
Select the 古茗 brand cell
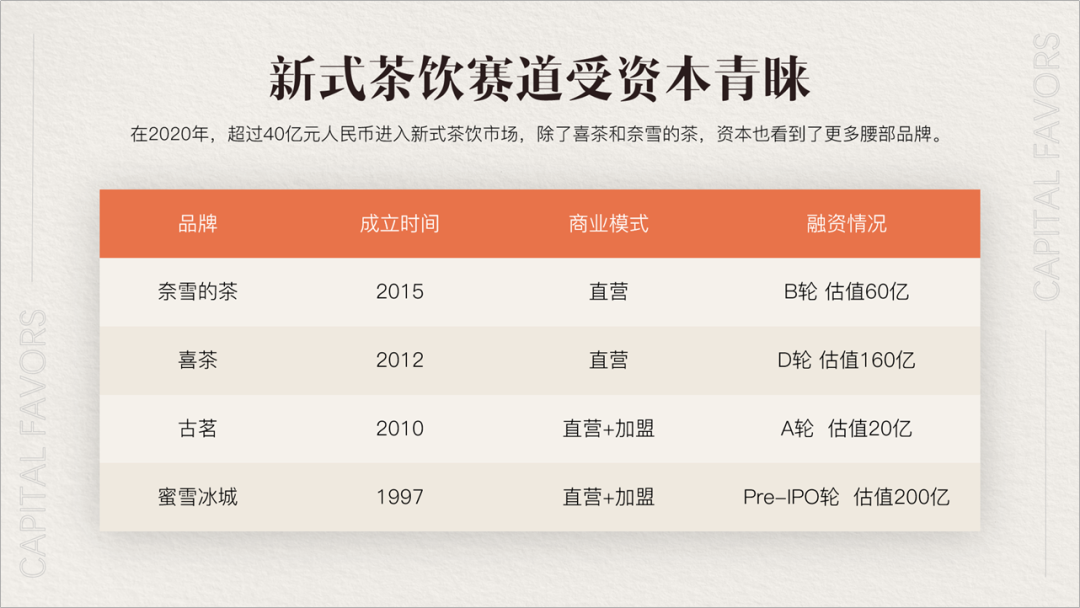(x=198, y=428)
